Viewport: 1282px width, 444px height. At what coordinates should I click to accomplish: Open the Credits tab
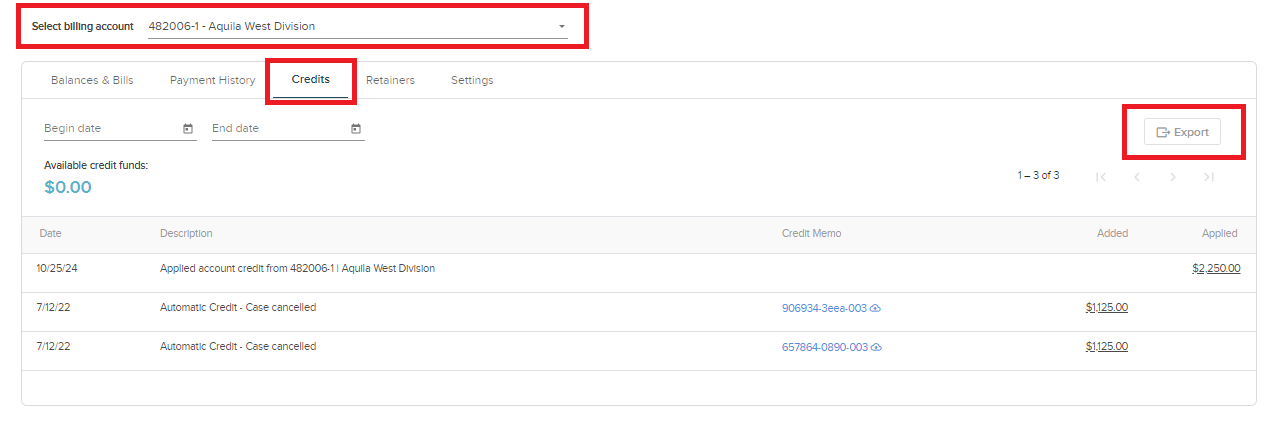pos(311,80)
